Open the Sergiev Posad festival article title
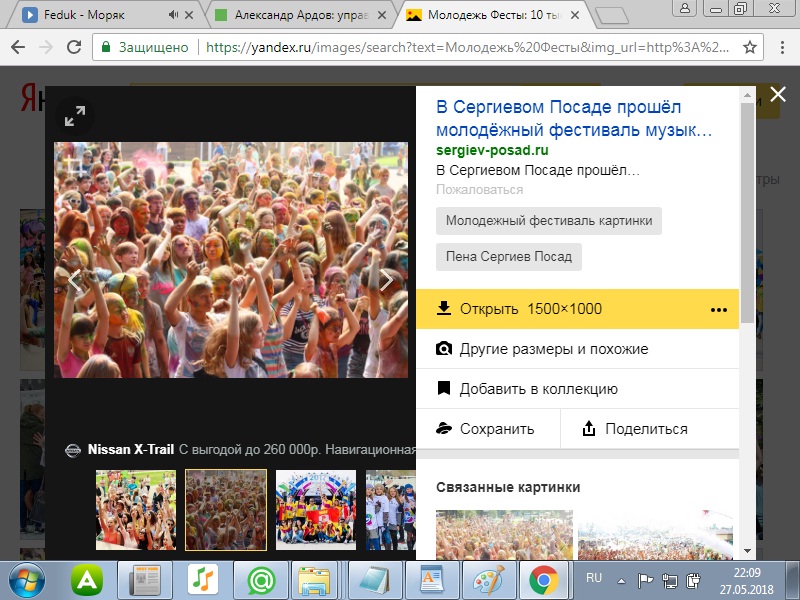 point(574,118)
